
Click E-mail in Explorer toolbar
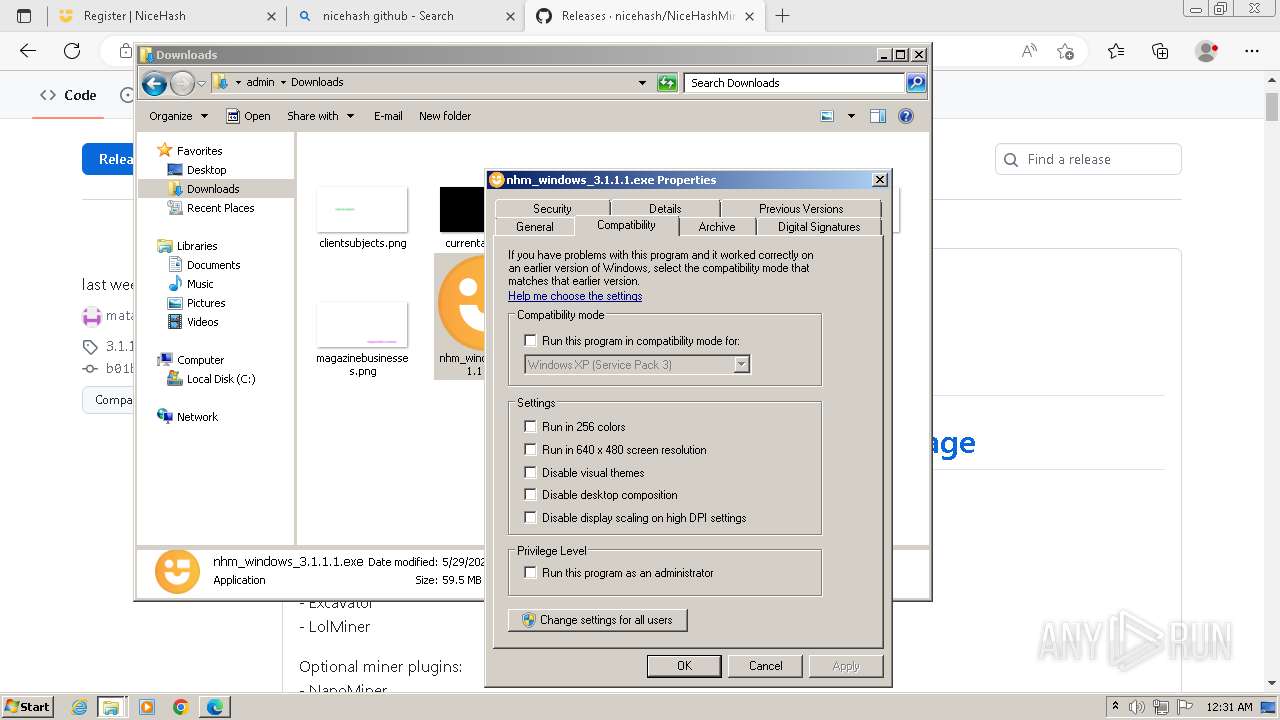tap(388, 116)
